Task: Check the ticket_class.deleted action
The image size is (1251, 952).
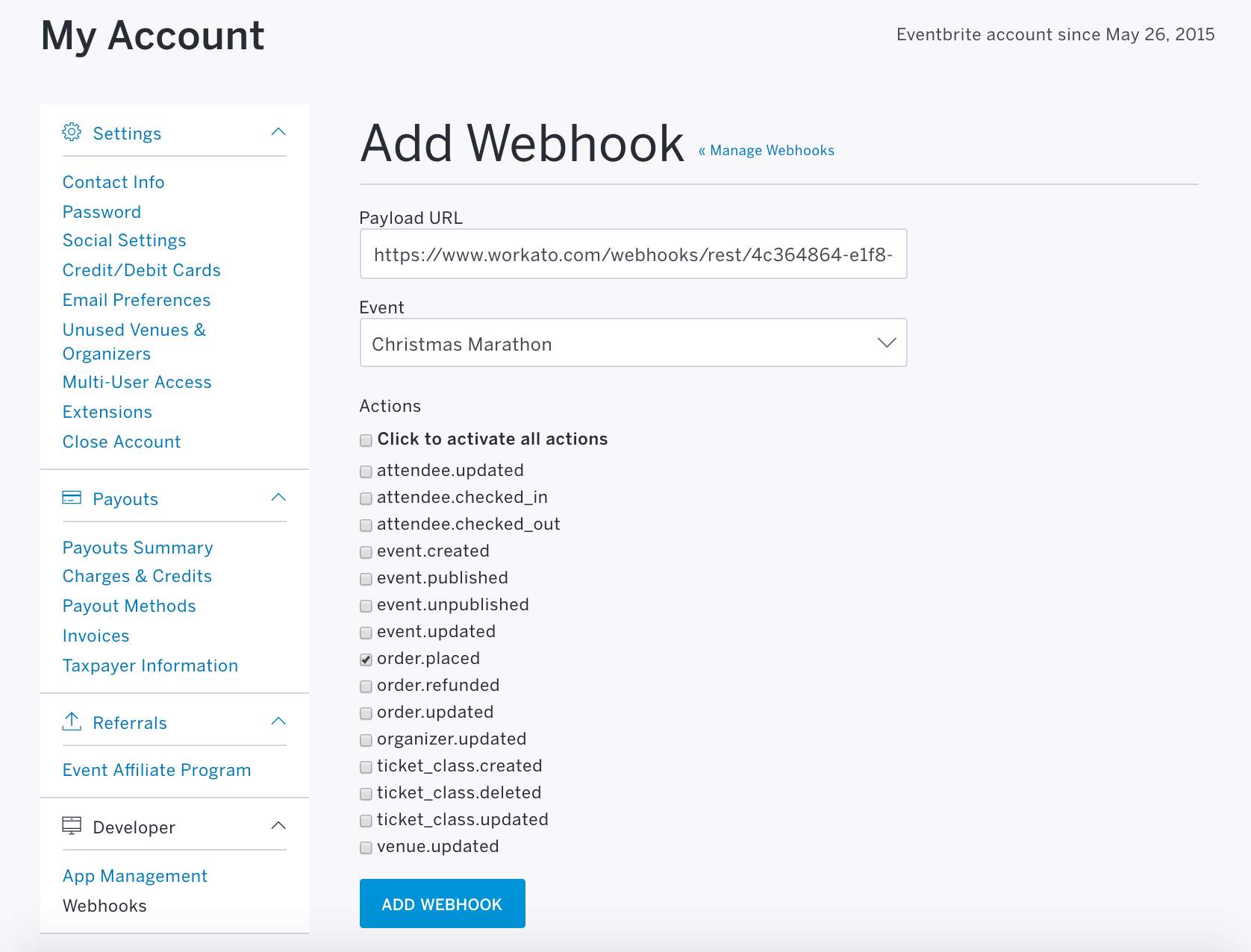Action: (366, 794)
